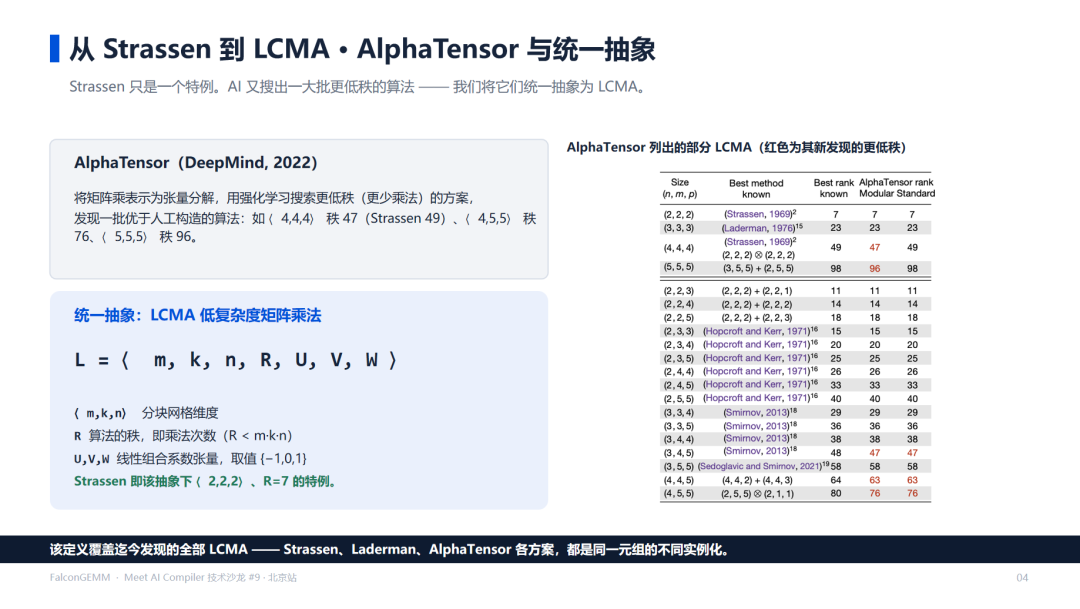Screen dimensions: 1080x609
Task: Click the '(Hopcroft and Kerr, 1971)' reference in the (2,5,5) row
Action: [x=760, y=398]
